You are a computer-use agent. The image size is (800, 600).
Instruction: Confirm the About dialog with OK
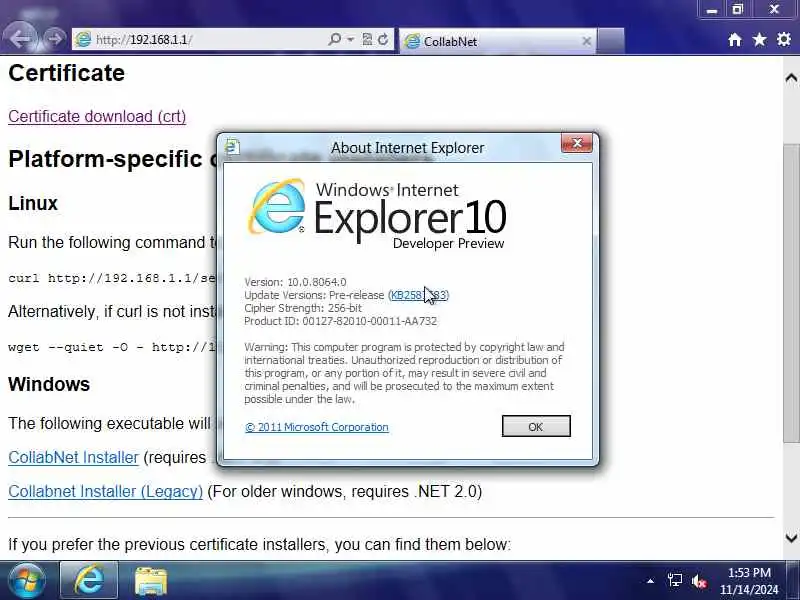[x=536, y=427]
